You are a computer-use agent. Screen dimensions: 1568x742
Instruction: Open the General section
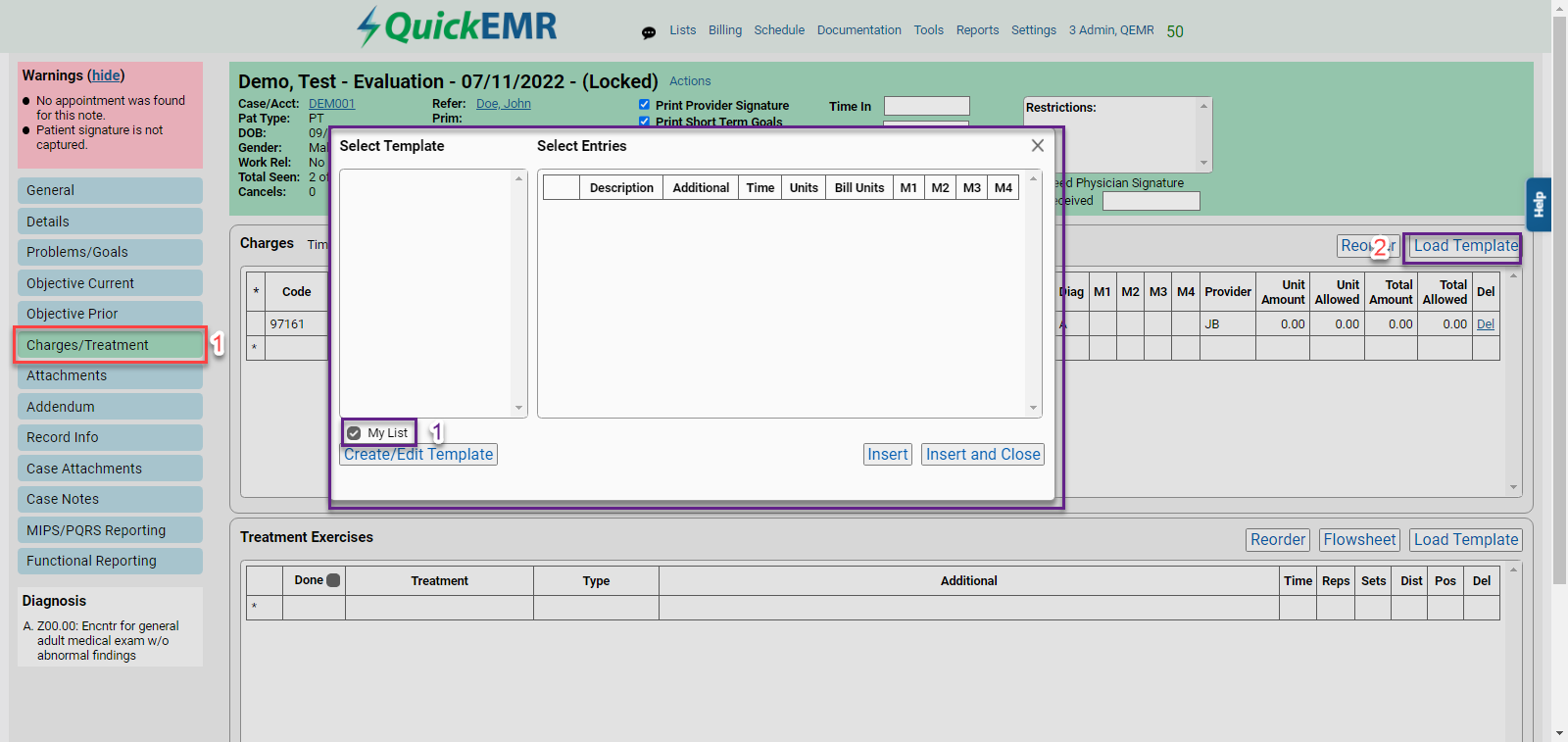click(x=110, y=190)
